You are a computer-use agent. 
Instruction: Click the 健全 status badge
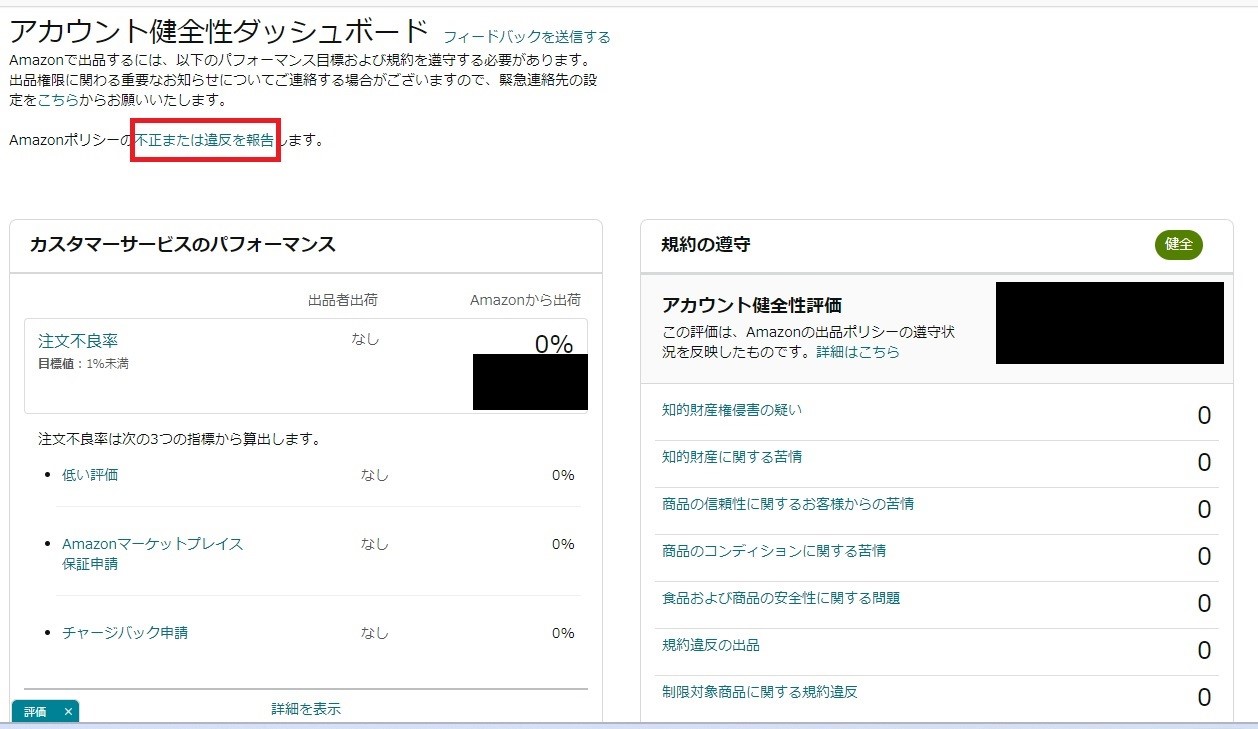tap(1179, 245)
